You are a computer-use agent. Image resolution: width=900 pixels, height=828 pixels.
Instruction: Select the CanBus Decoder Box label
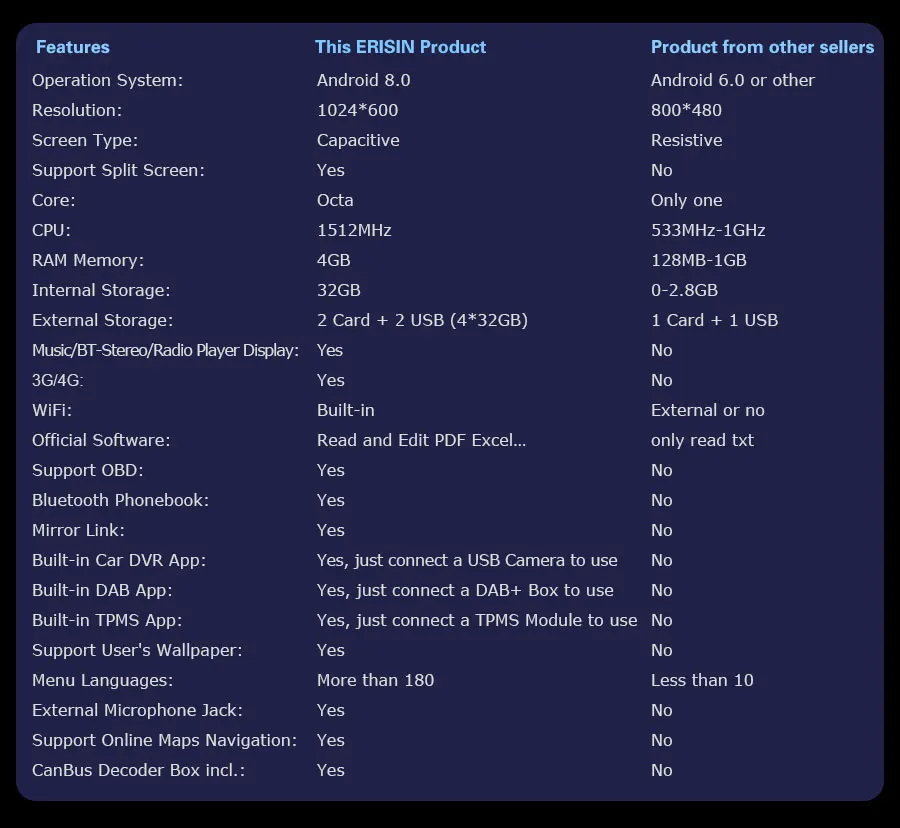tap(138, 770)
